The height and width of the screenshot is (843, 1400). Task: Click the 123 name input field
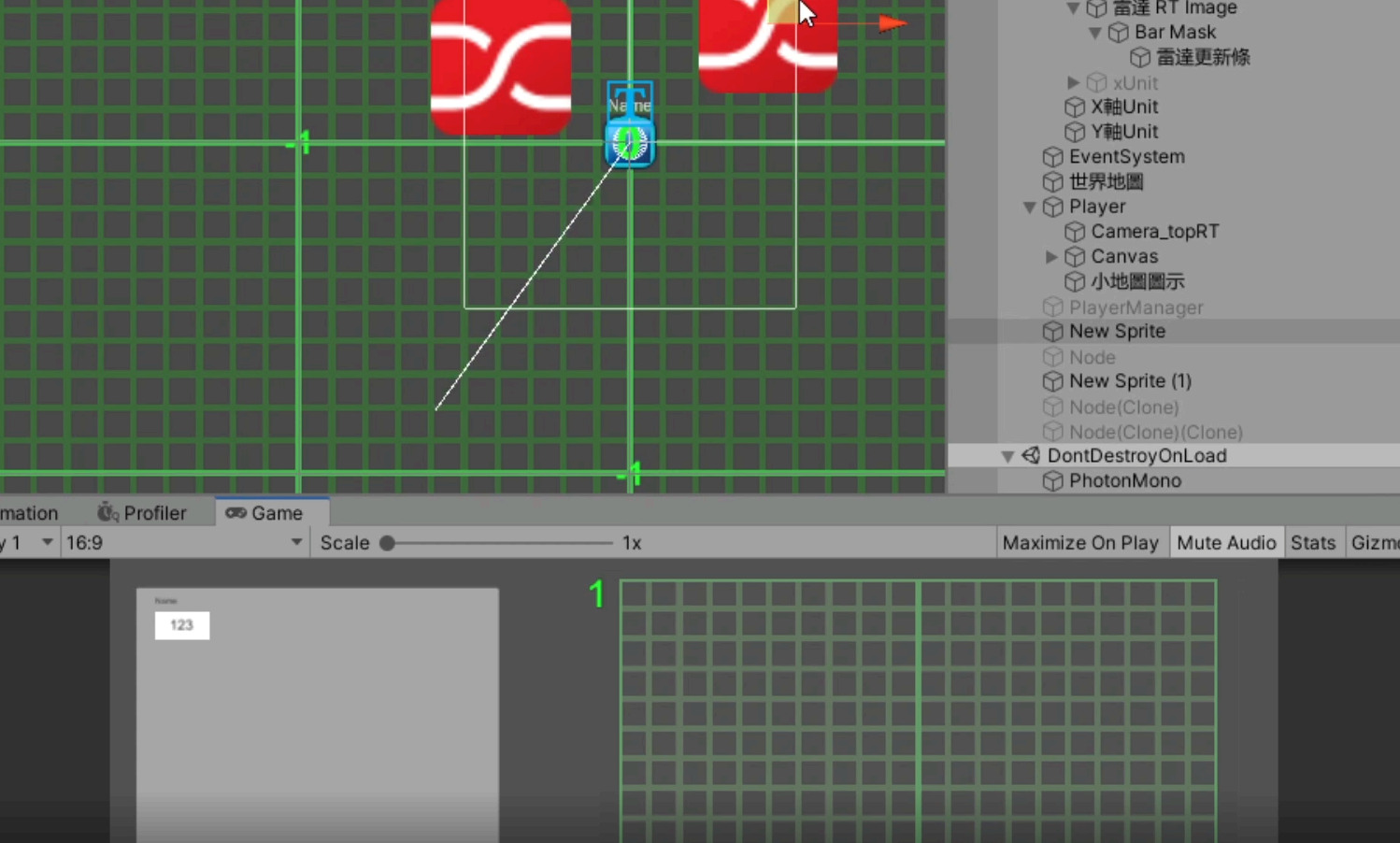(182, 625)
